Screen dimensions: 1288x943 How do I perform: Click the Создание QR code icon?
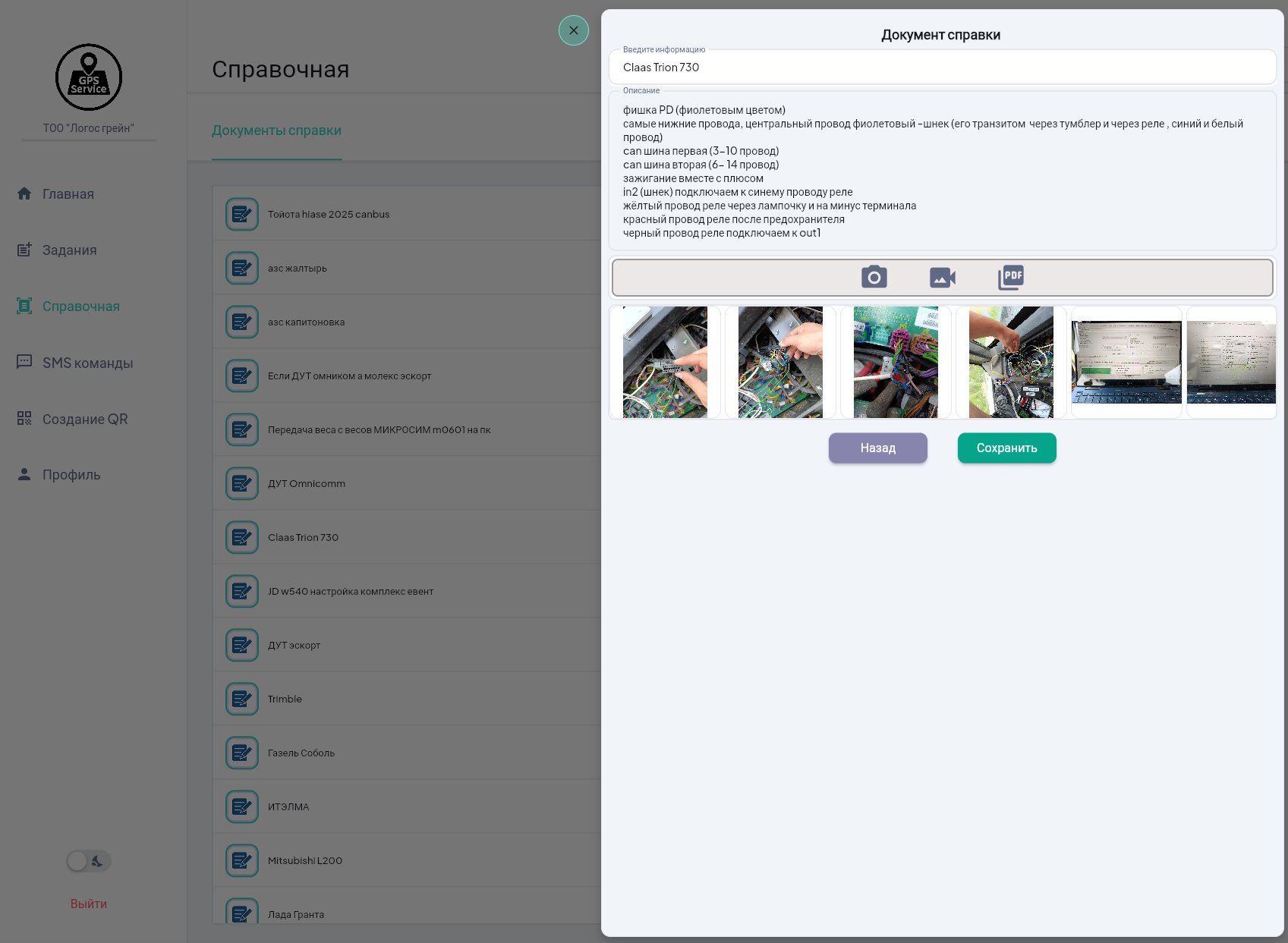pos(24,418)
